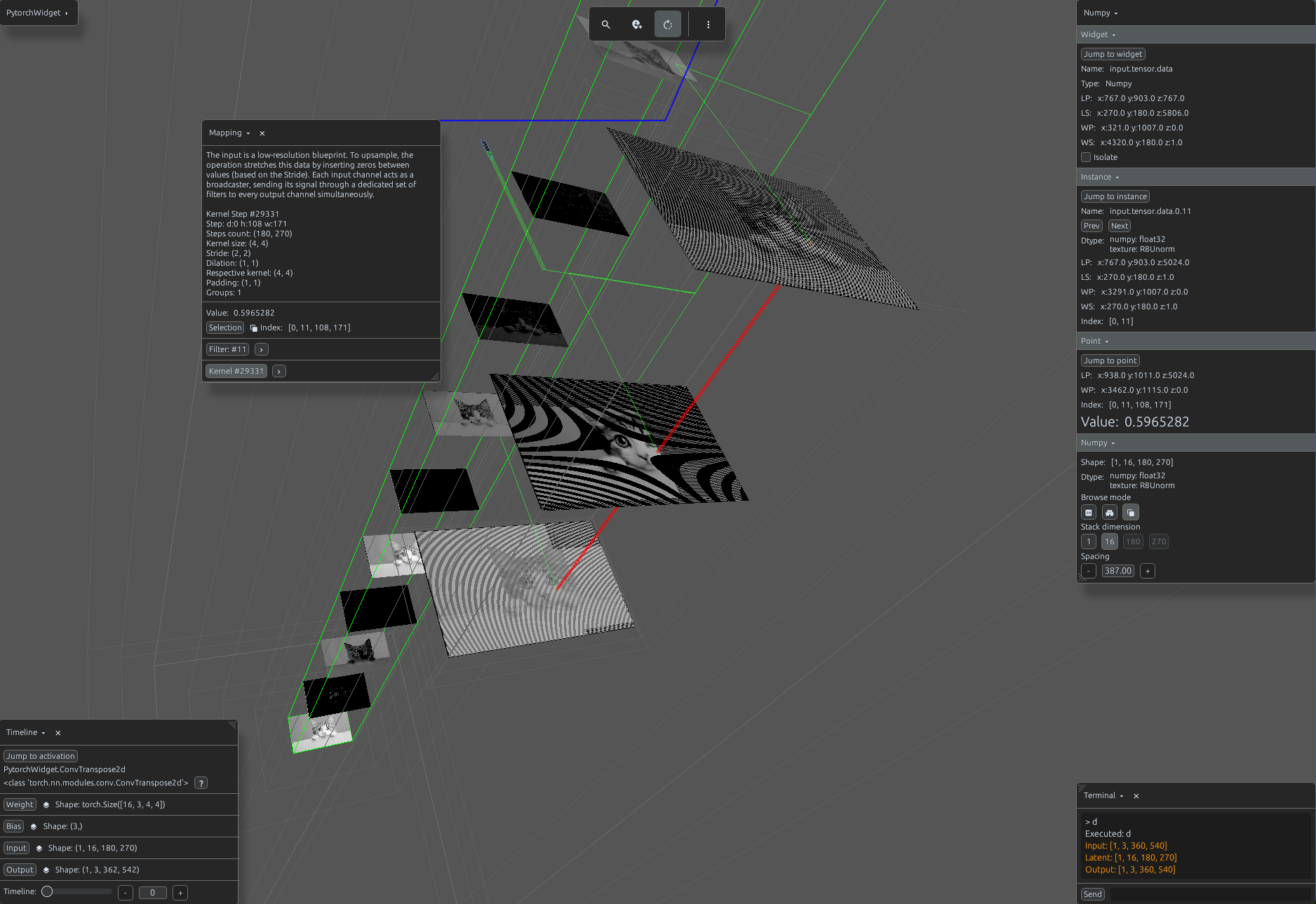Decrease Spacing with the minus button
Screen dimensions: 1316x904
[1088, 571]
